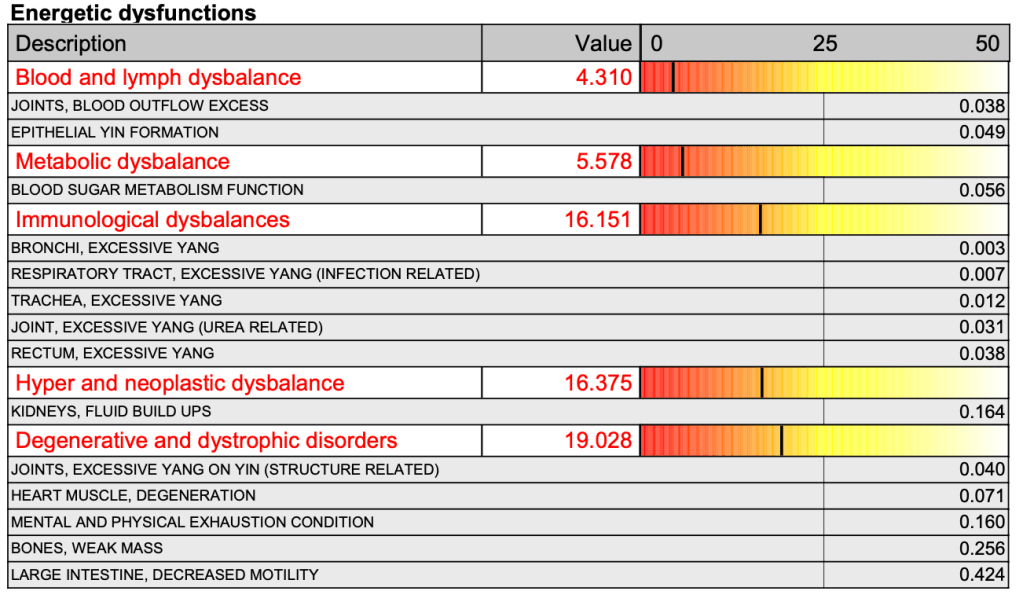Click the Energetic dysfunctions title
The image size is (1023, 602).
coord(133,13)
